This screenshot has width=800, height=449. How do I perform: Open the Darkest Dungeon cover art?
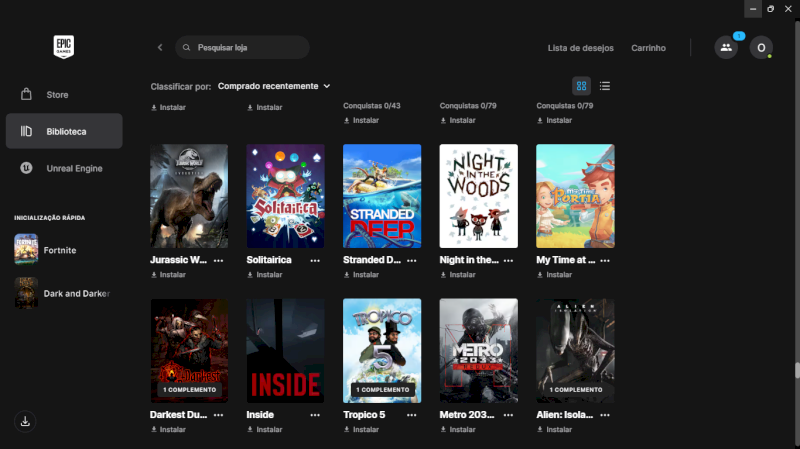(189, 351)
